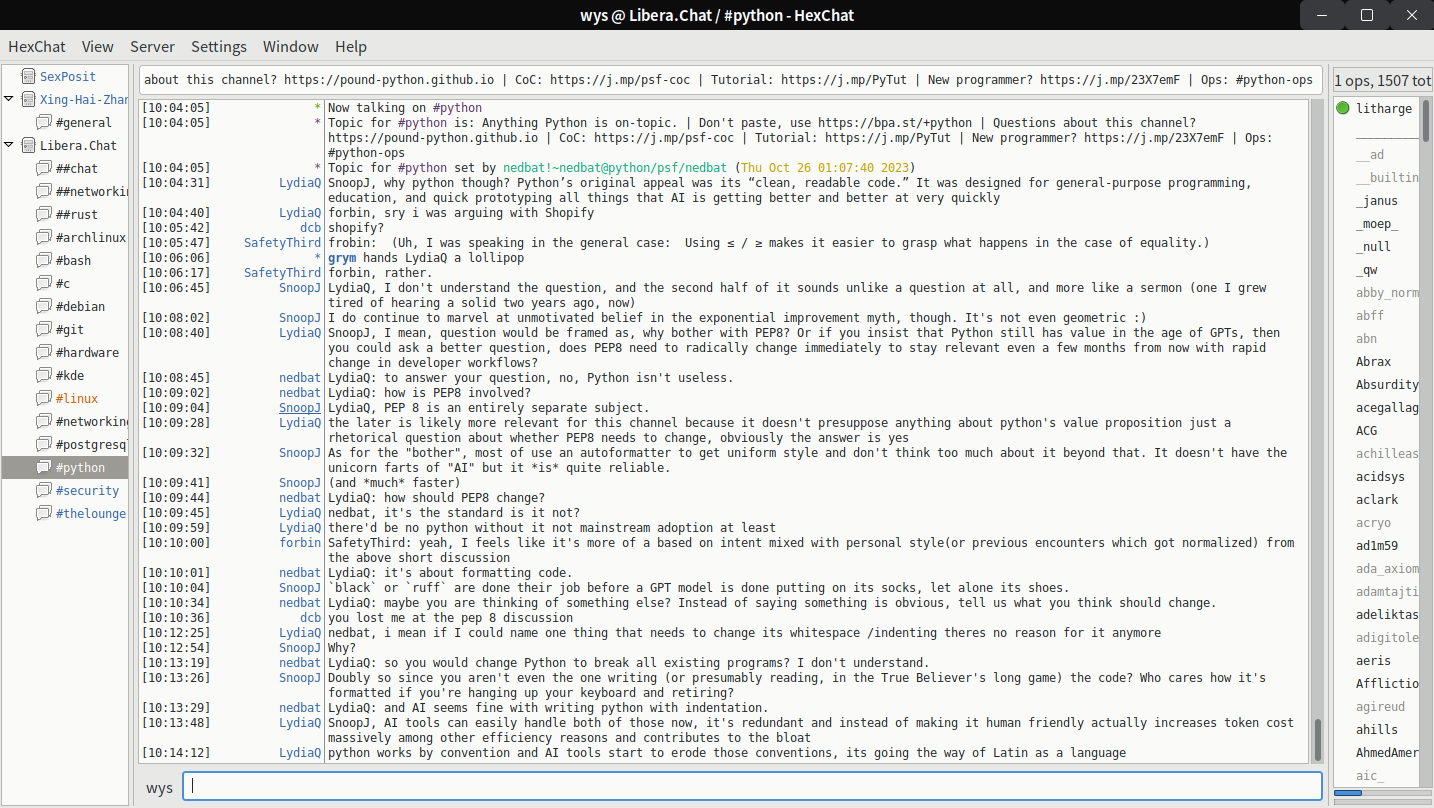Open the Server menu
The height and width of the screenshot is (808, 1434).
click(x=152, y=47)
